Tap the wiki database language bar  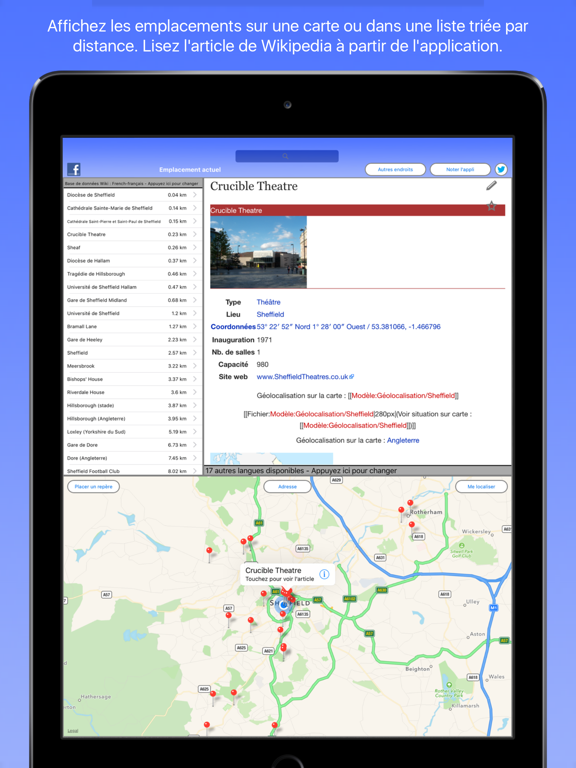[133, 183]
